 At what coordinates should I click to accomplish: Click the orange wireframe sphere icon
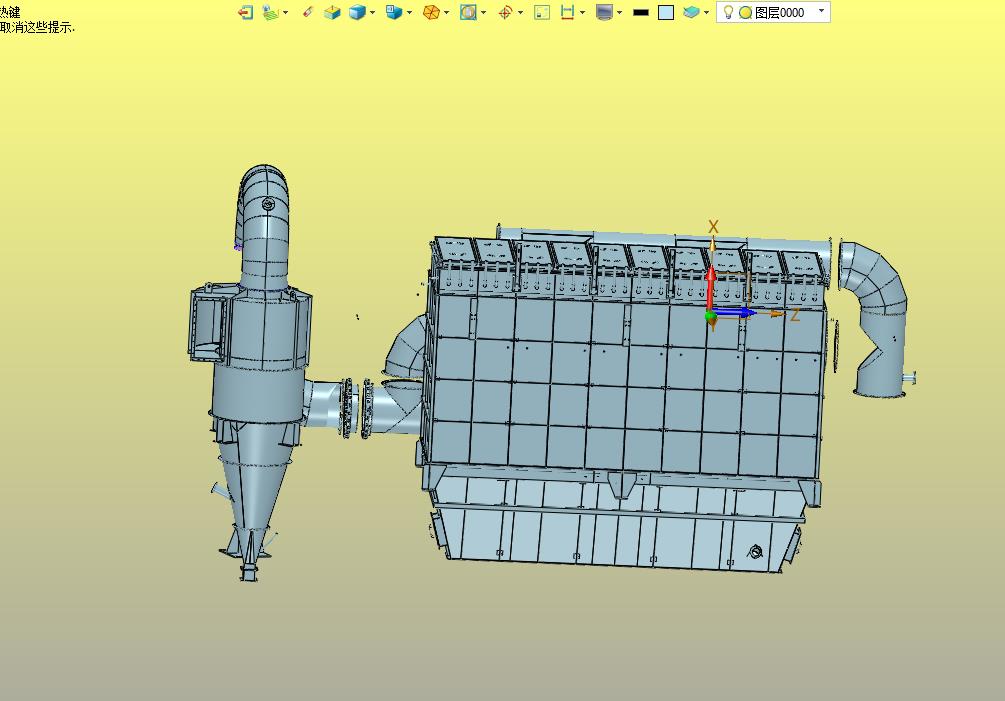430,12
